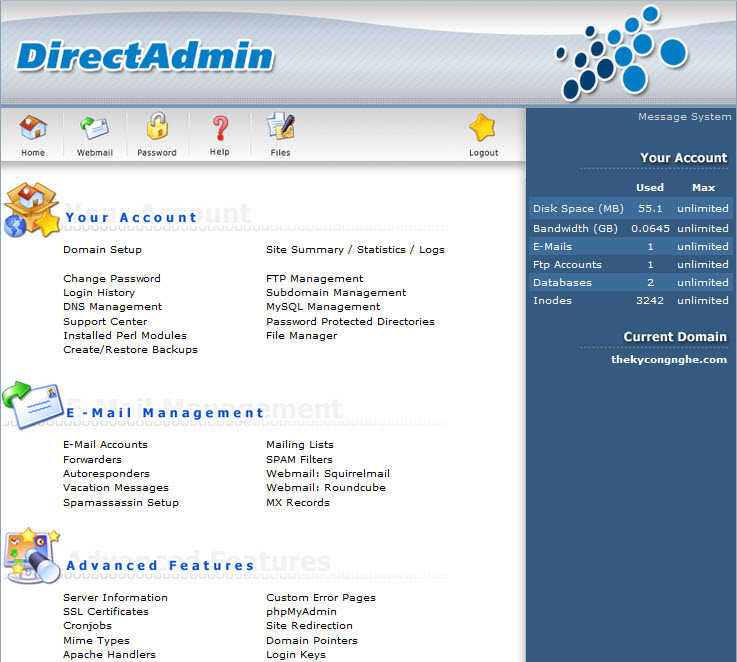The height and width of the screenshot is (662, 737).
Task: Click the Password padlock icon
Action: [x=157, y=126]
